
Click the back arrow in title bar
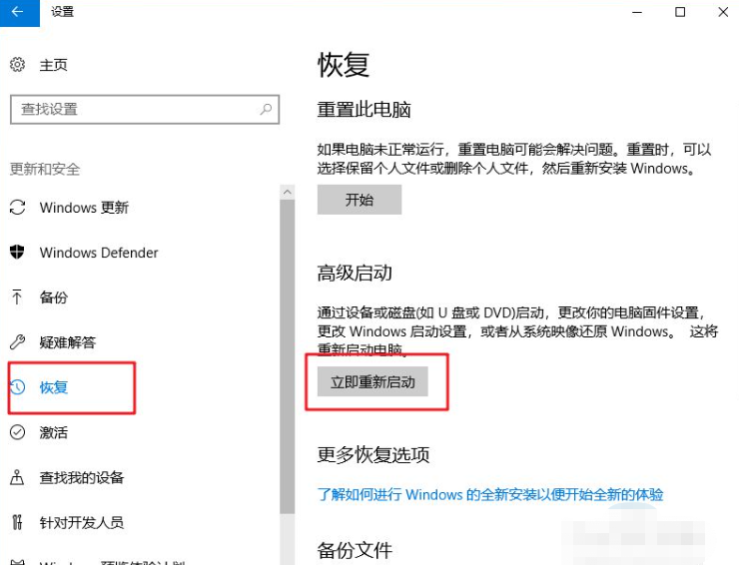(x=18, y=12)
